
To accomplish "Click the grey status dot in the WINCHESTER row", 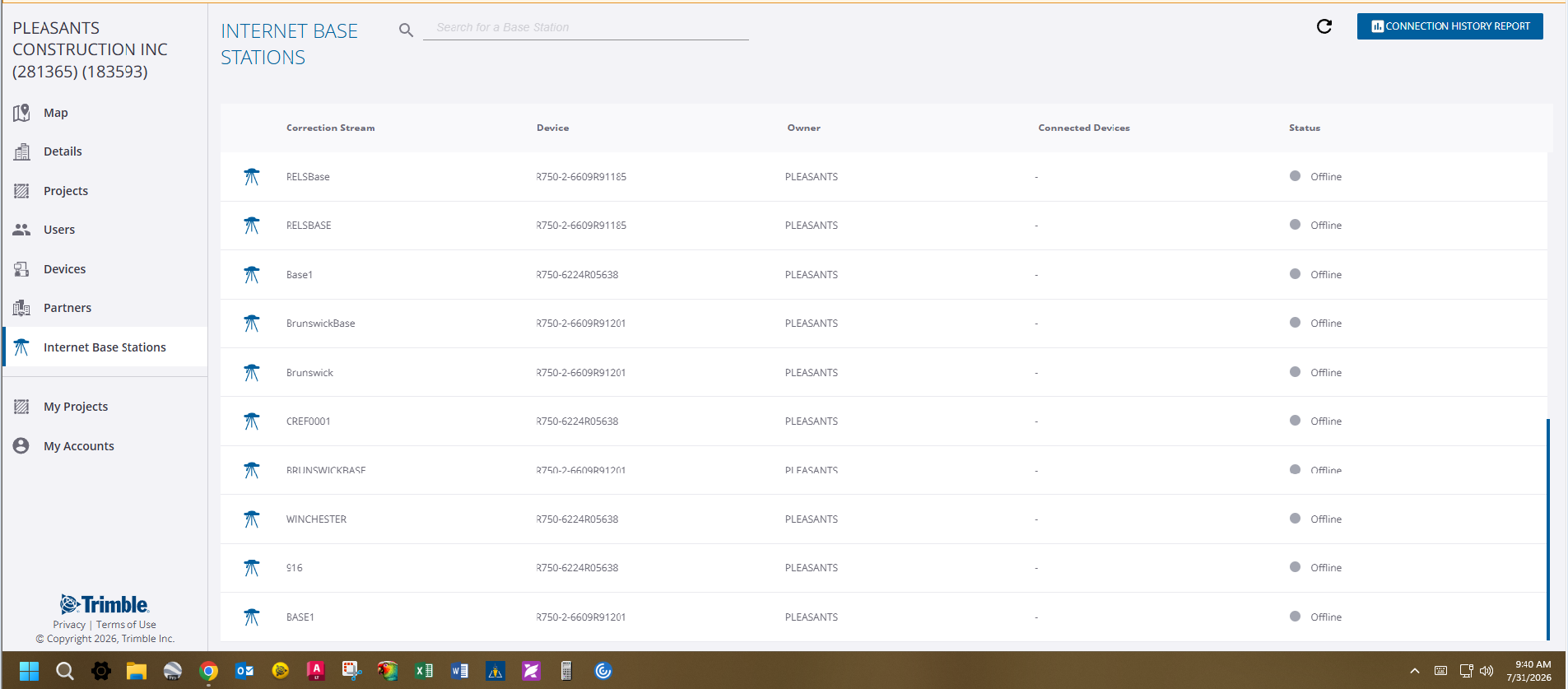I will [1295, 519].
